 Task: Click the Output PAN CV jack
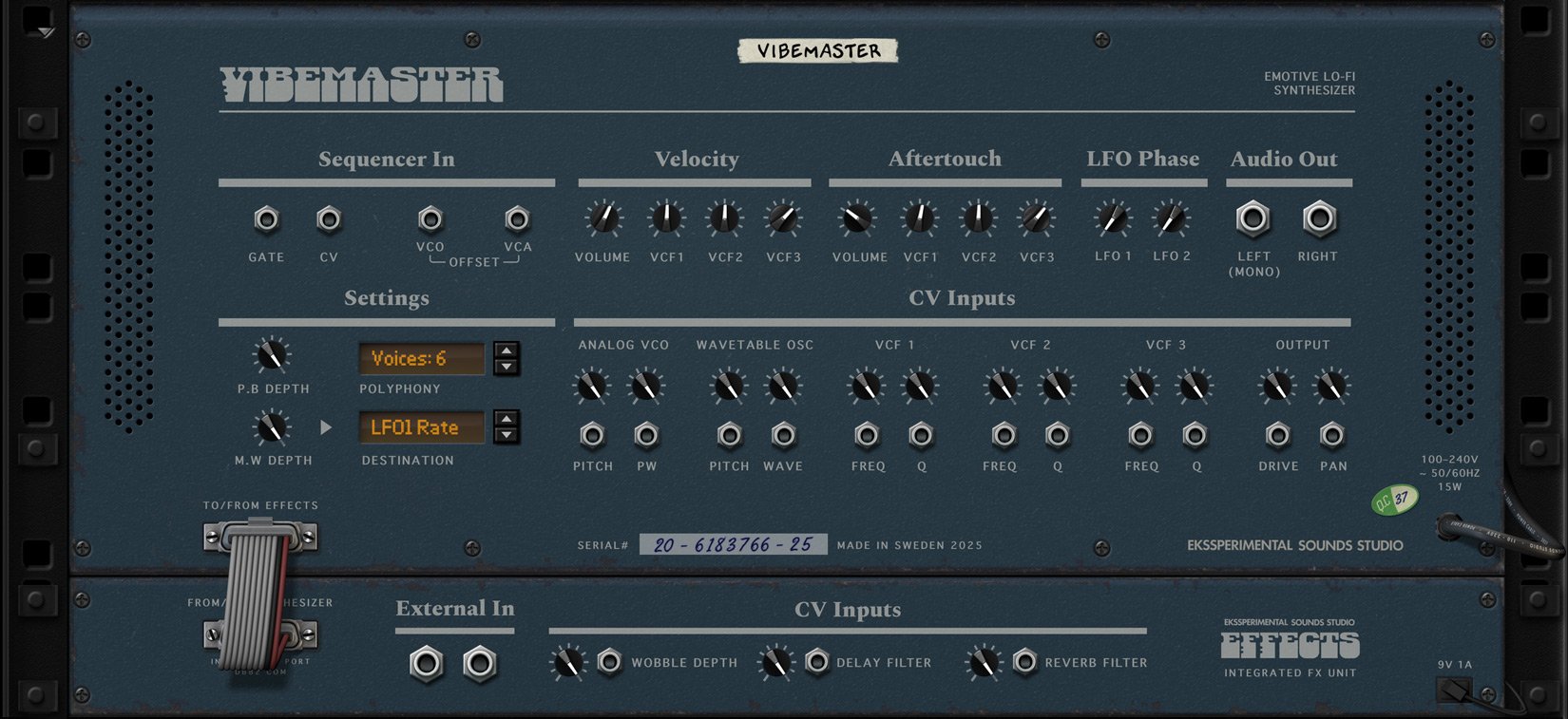click(x=1332, y=435)
